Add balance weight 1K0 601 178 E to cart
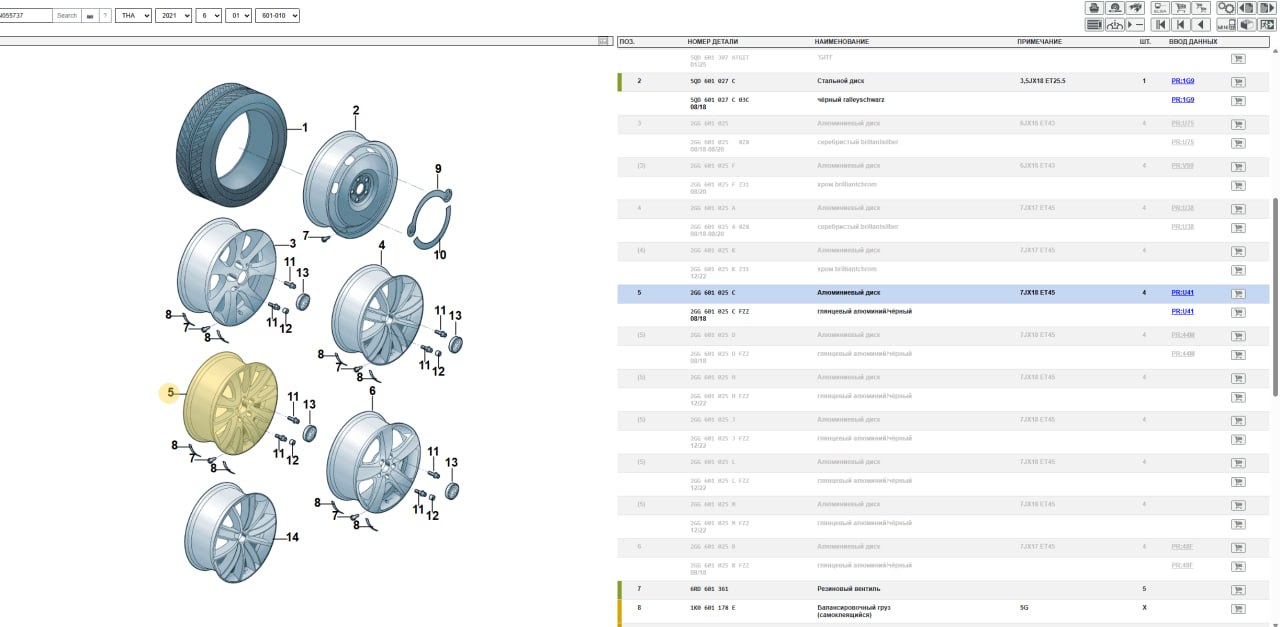Screen dimensions: 1280x627 tap(1238, 608)
